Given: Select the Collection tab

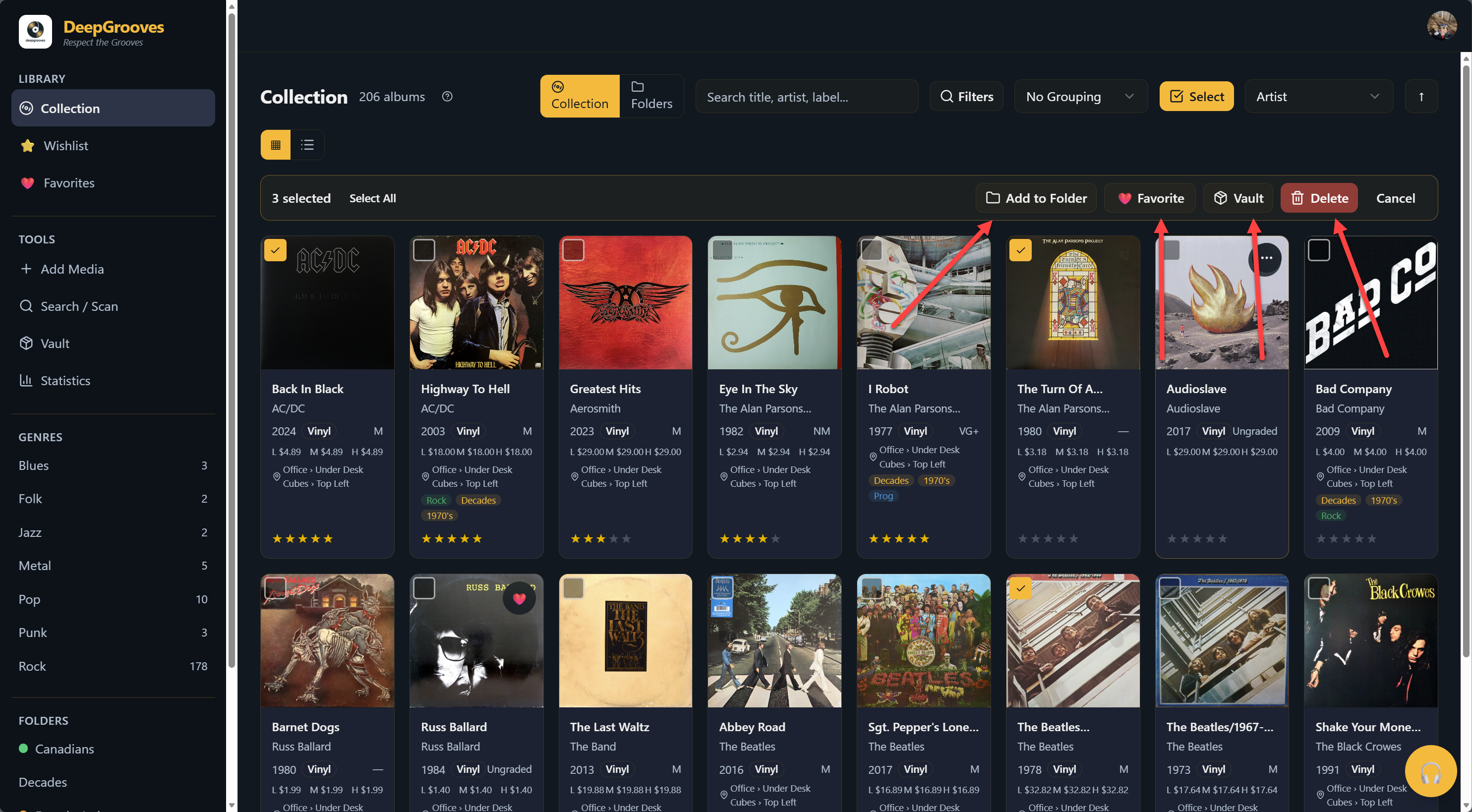Looking at the screenshot, I should (580, 96).
